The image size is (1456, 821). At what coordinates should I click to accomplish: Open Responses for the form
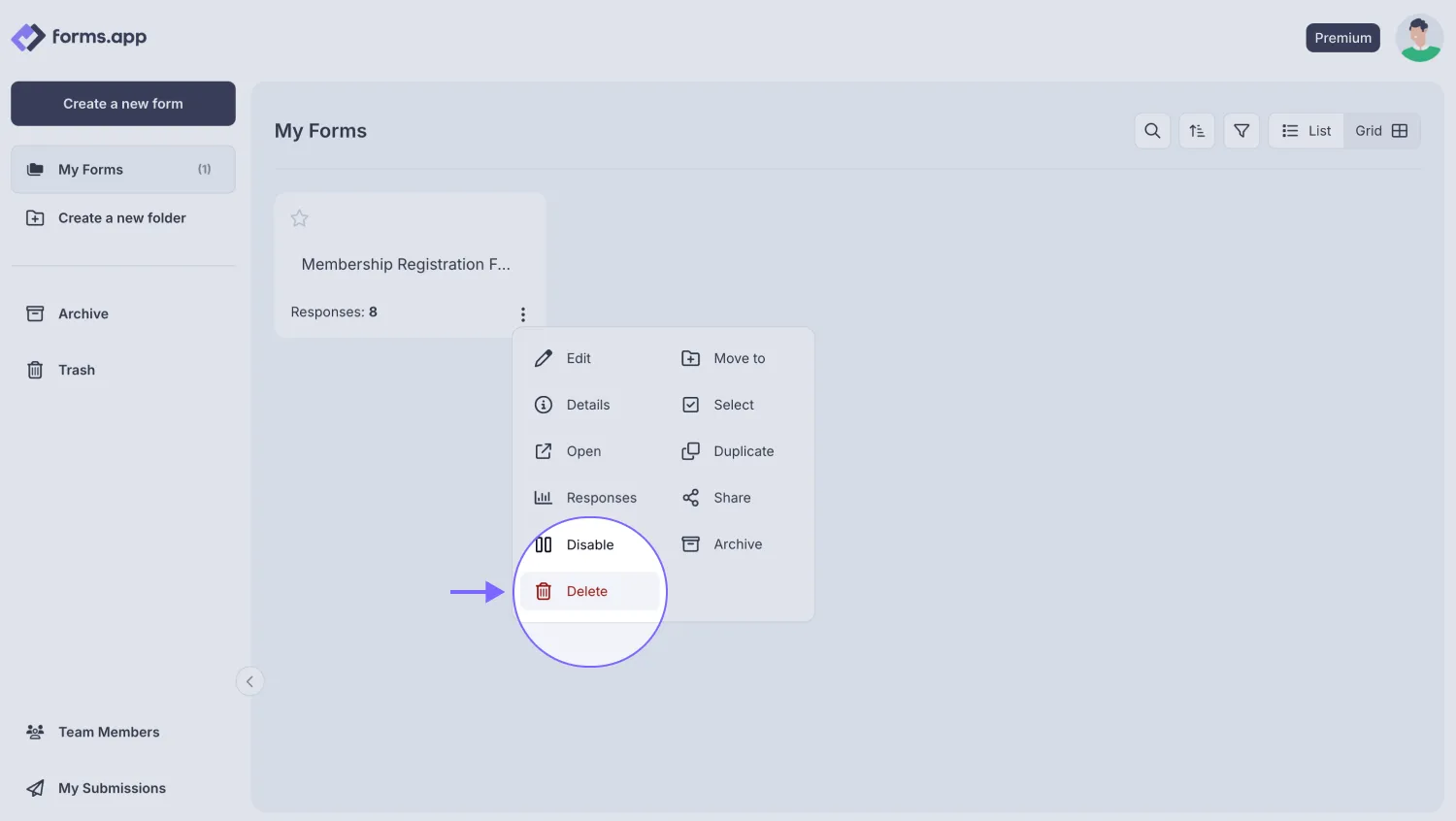tap(601, 497)
